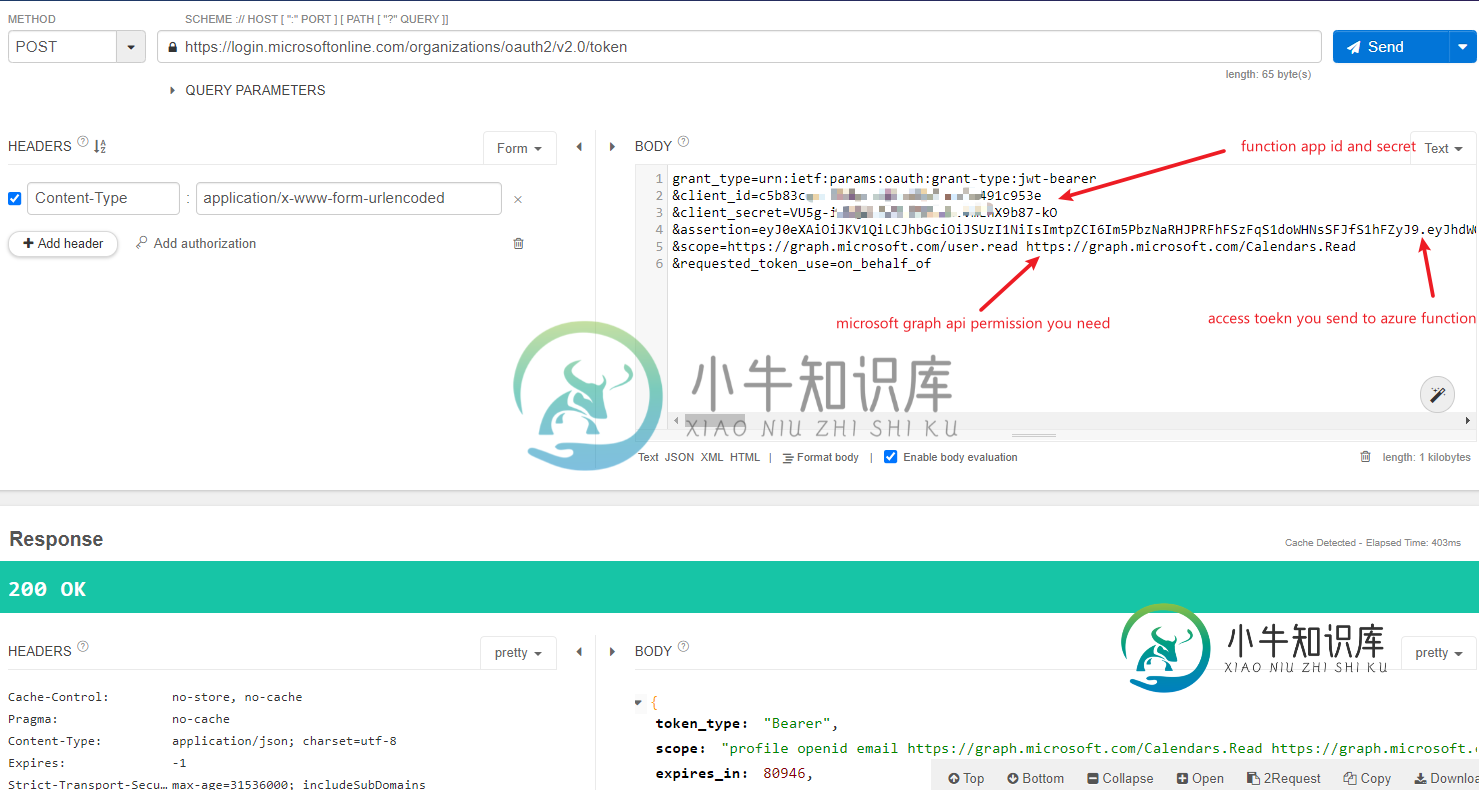The width and height of the screenshot is (1479, 790).
Task: Expand the request body panel arrow
Action: [613, 147]
